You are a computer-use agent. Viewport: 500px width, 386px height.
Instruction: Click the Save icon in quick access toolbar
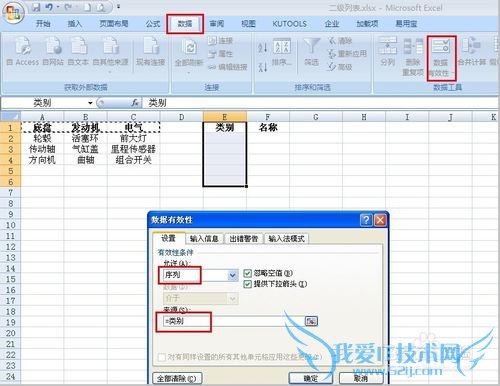tap(36, 7)
